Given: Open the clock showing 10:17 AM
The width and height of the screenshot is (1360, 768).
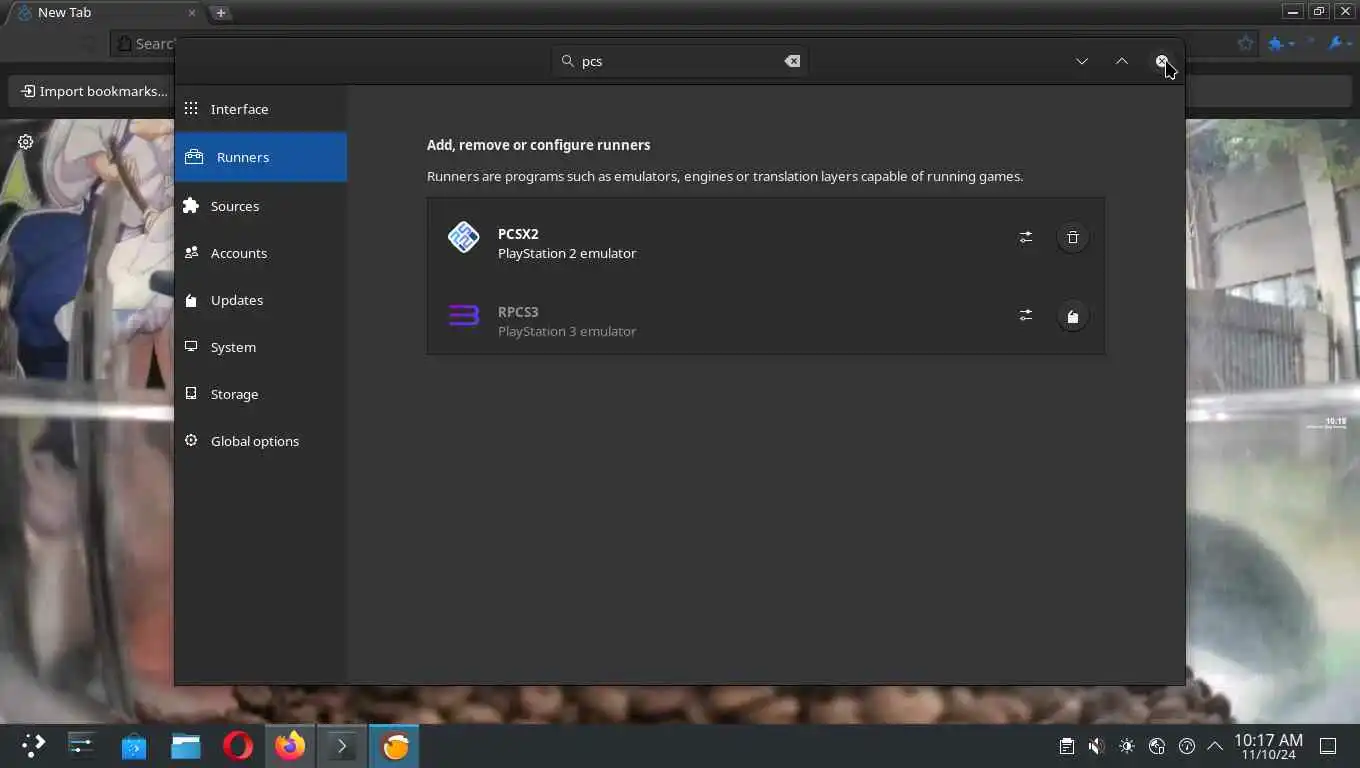Looking at the screenshot, I should pyautogui.click(x=1268, y=746).
